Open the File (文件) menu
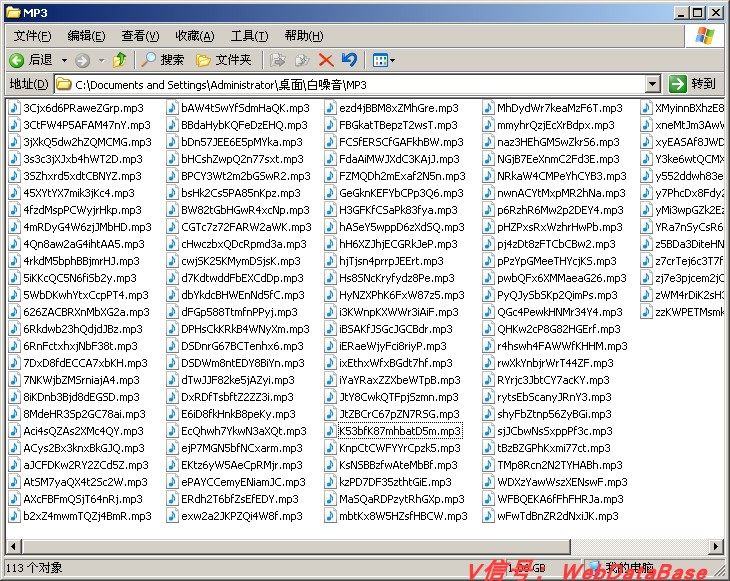Image resolution: width=730 pixels, height=581 pixels. point(32,36)
